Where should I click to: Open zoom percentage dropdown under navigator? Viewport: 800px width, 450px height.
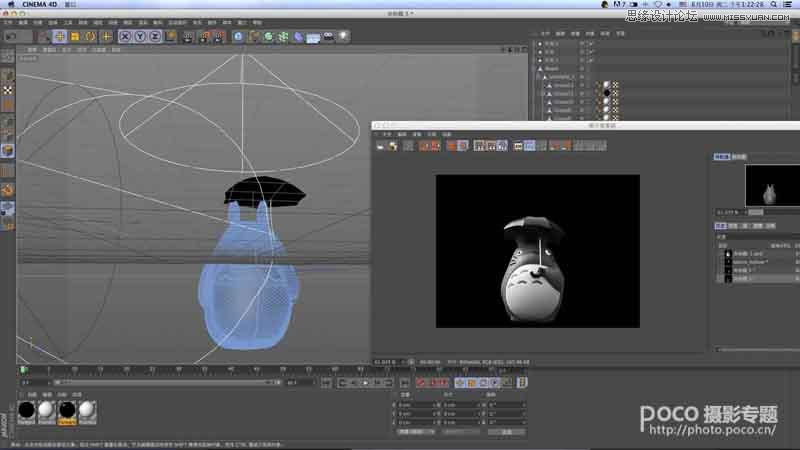(730, 212)
